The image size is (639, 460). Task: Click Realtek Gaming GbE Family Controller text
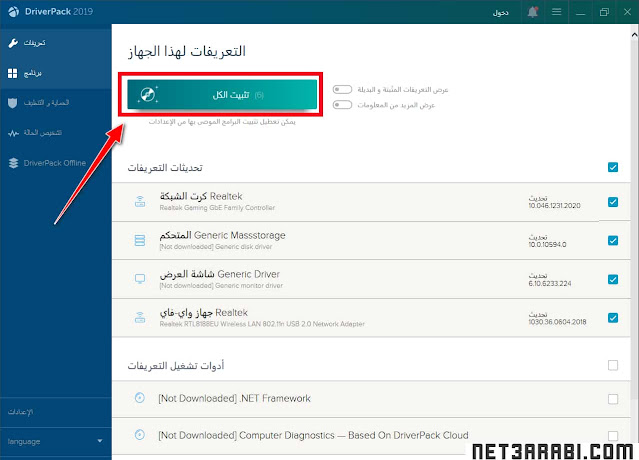[217, 208]
